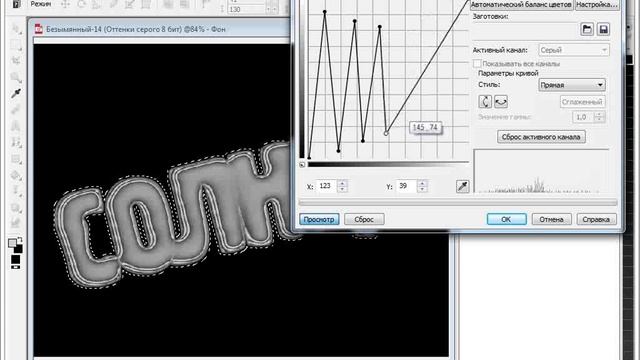Select the second peak node on the curve
640x360 pixels.
point(355,21)
